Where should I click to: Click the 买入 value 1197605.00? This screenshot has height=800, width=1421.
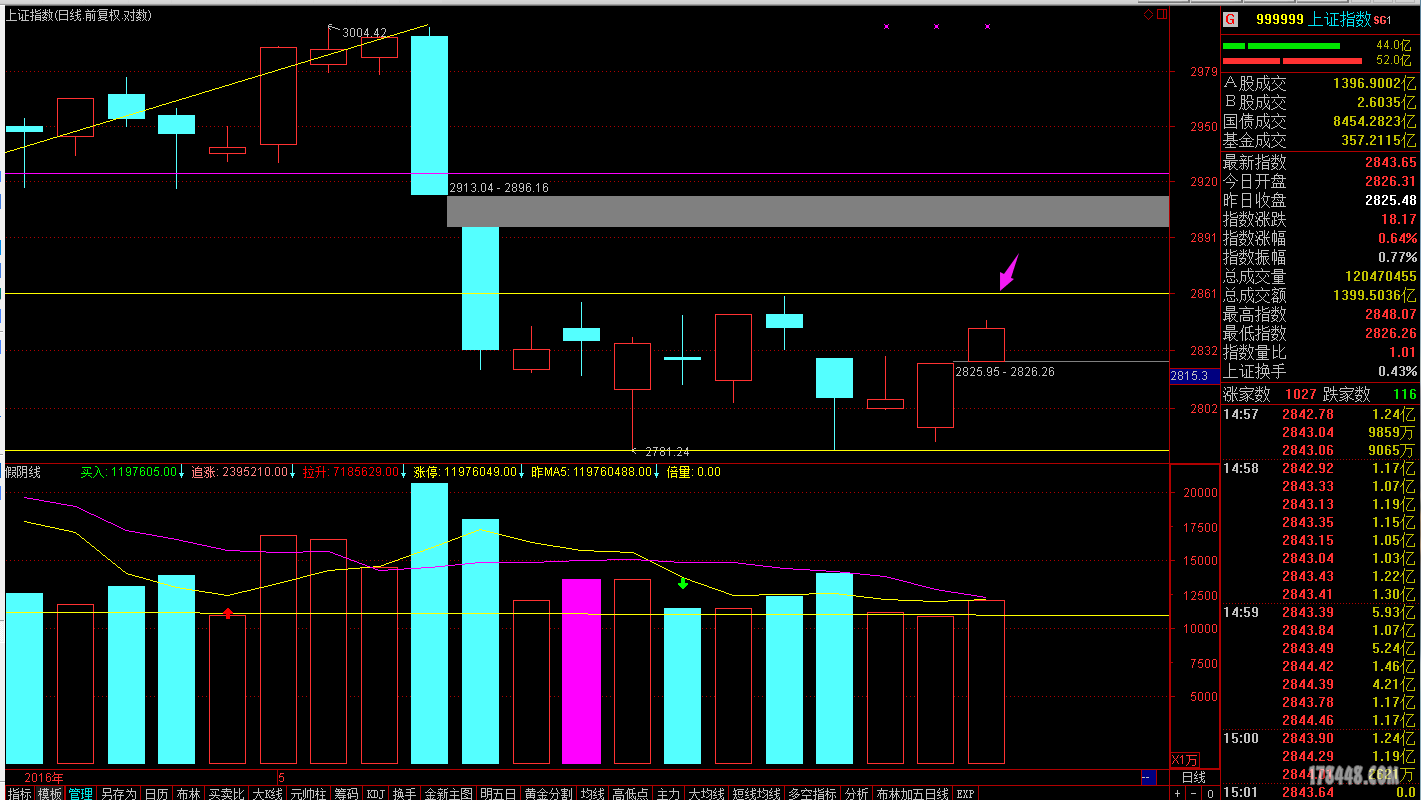144,472
